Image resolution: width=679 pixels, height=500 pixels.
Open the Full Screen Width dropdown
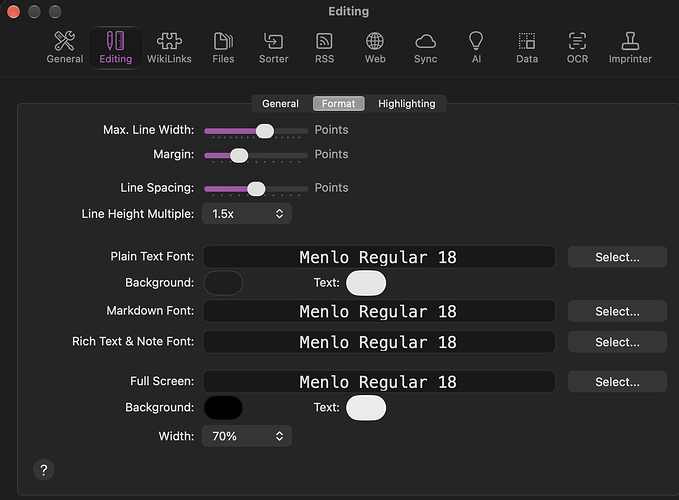(247, 436)
